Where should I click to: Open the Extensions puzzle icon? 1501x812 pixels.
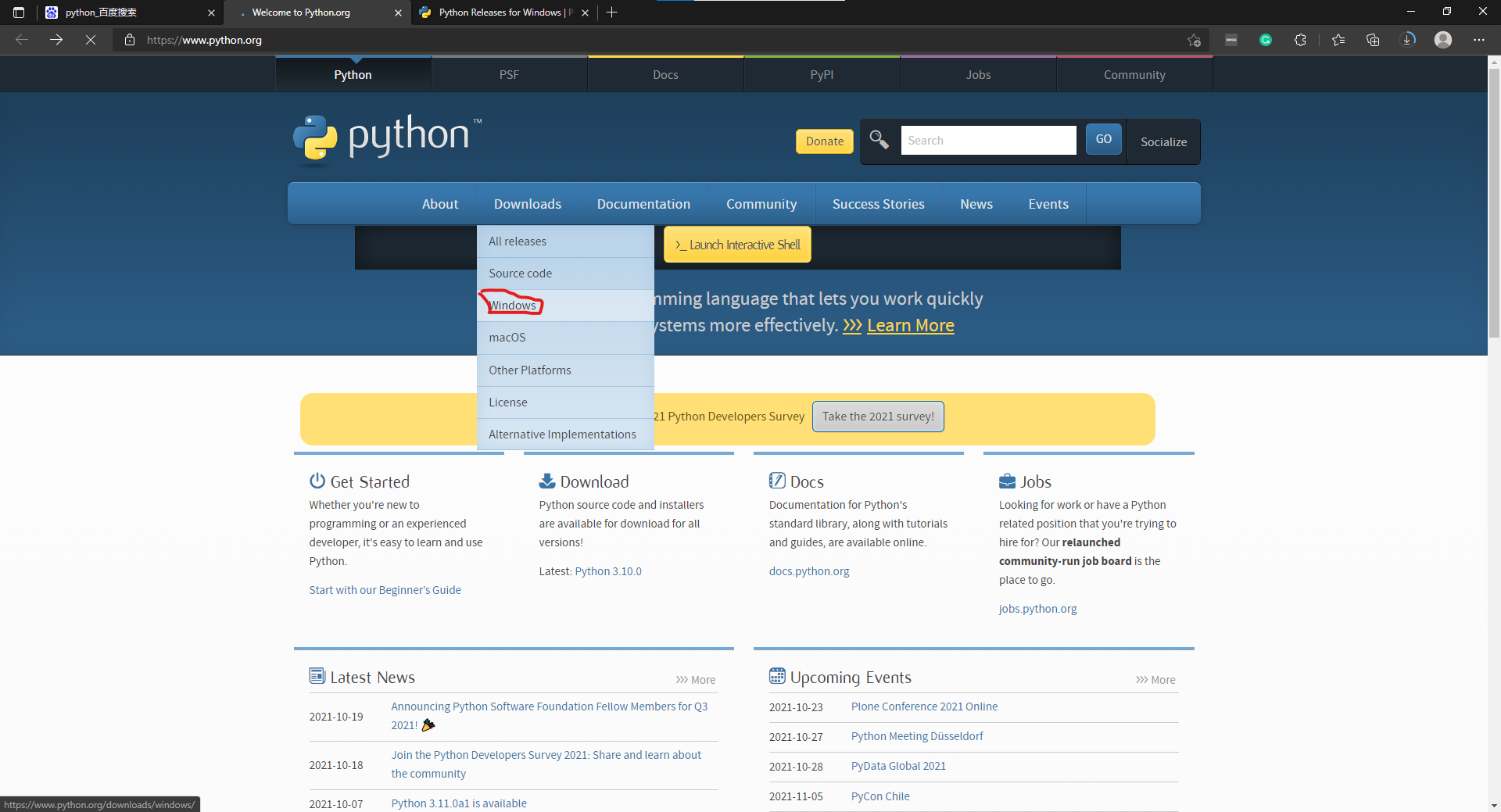click(1300, 40)
